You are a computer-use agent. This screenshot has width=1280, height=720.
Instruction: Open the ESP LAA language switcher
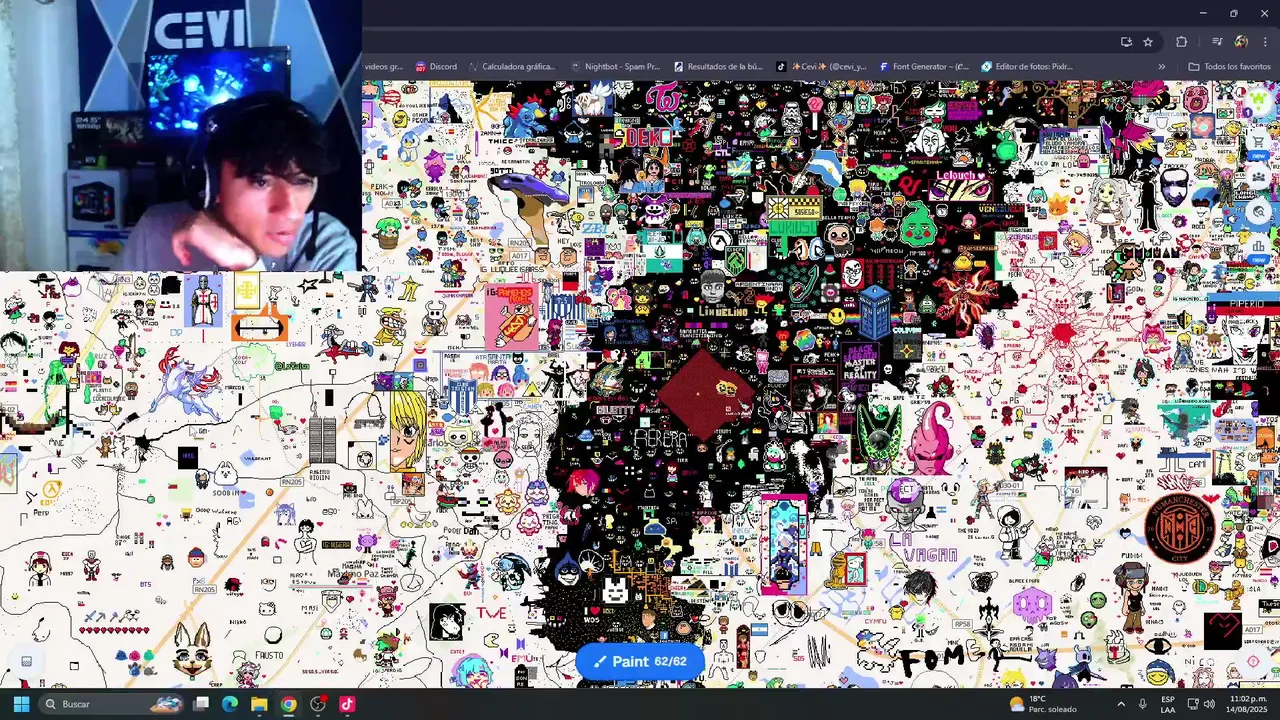(x=1168, y=704)
